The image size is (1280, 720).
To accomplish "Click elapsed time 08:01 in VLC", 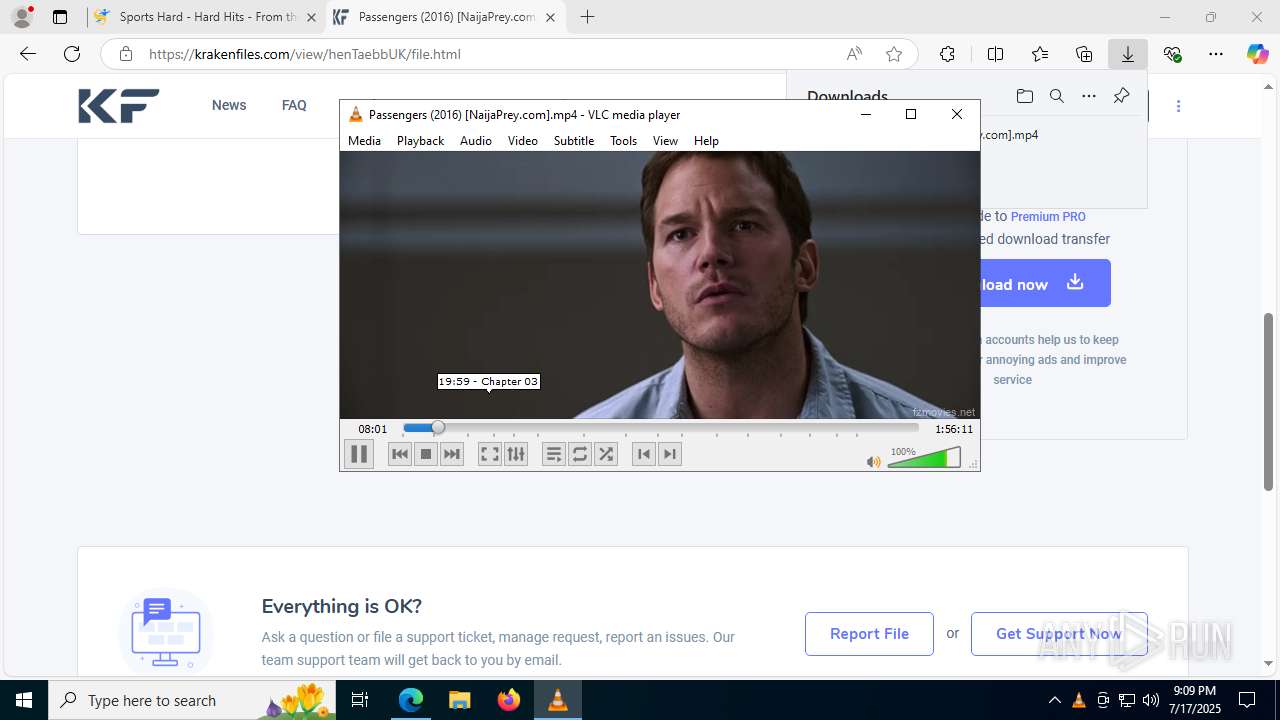I will (373, 429).
